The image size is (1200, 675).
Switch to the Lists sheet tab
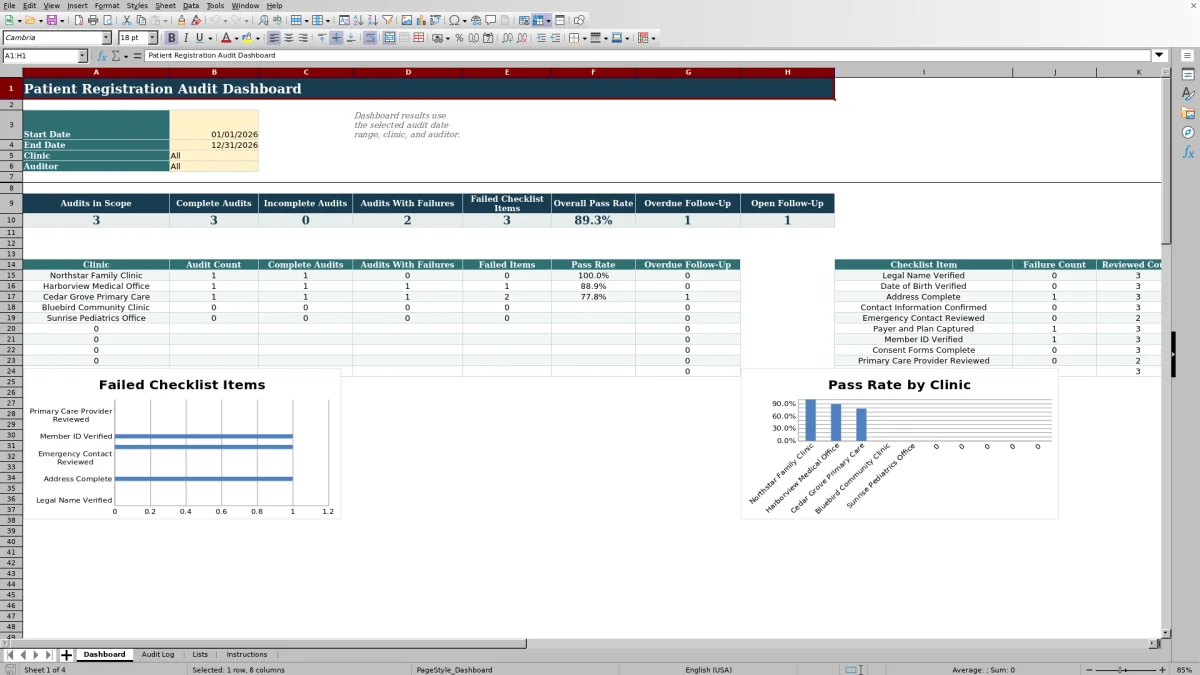click(x=200, y=655)
